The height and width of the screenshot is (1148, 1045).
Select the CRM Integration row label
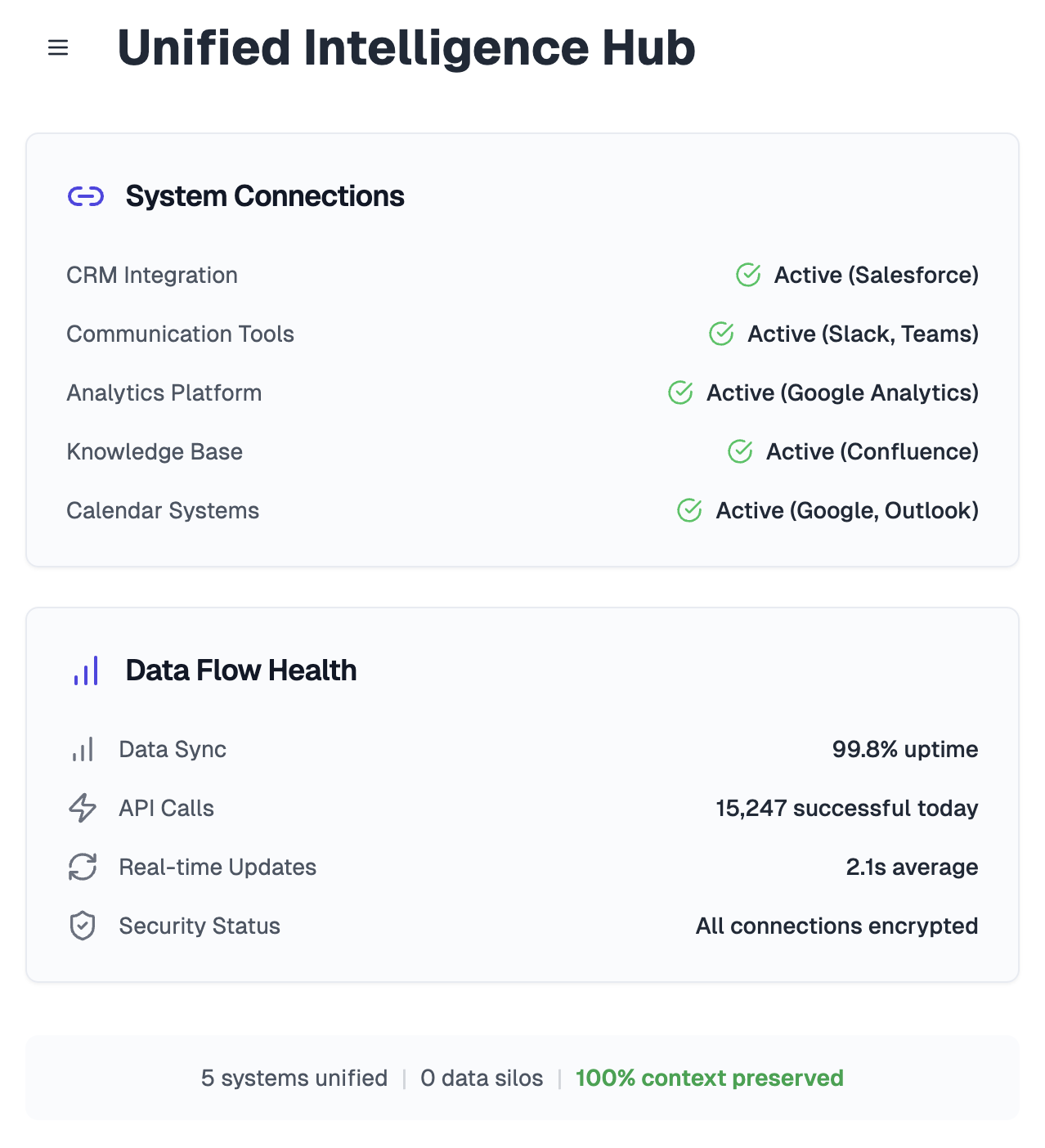(x=152, y=275)
